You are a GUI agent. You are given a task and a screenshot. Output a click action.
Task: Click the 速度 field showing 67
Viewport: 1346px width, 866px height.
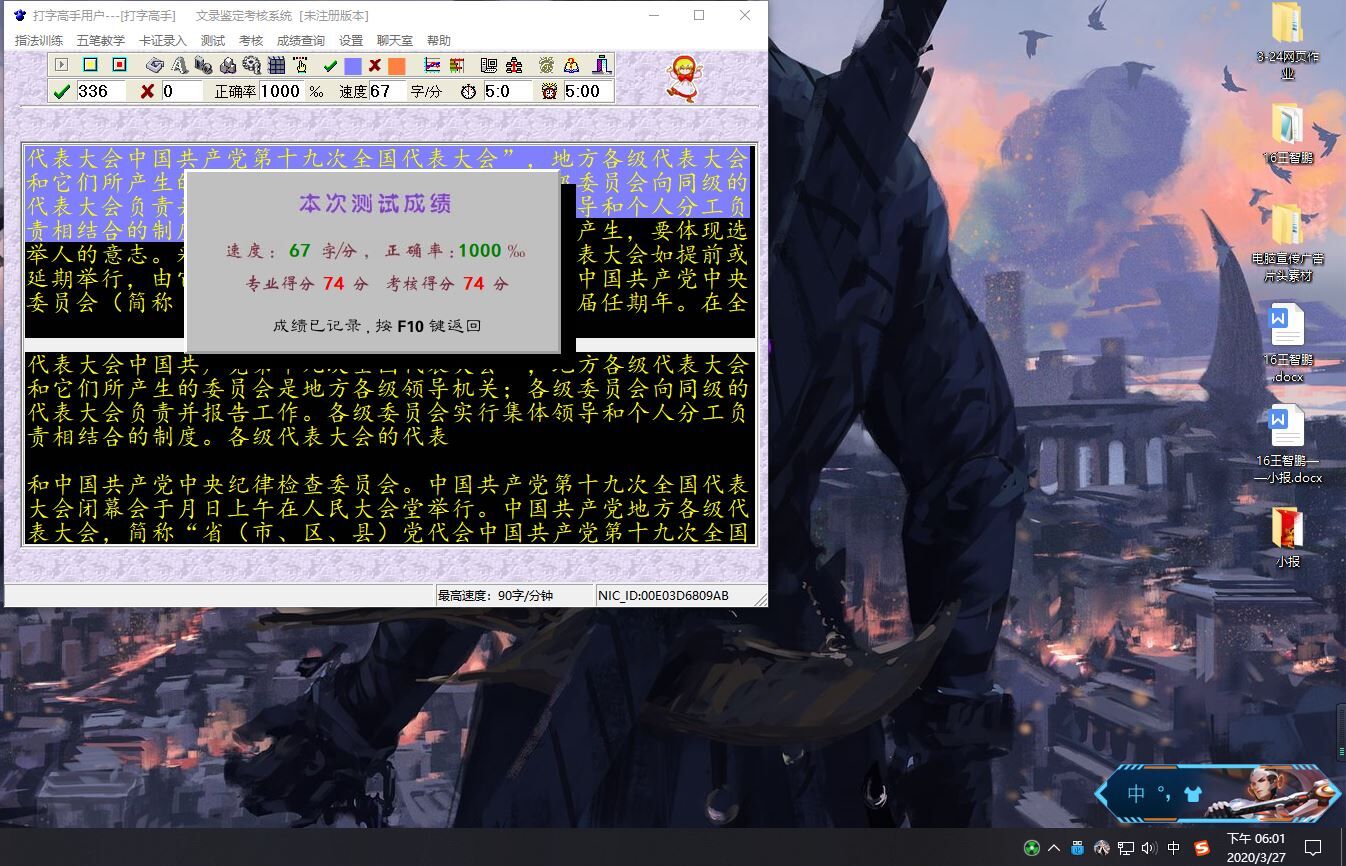point(387,91)
